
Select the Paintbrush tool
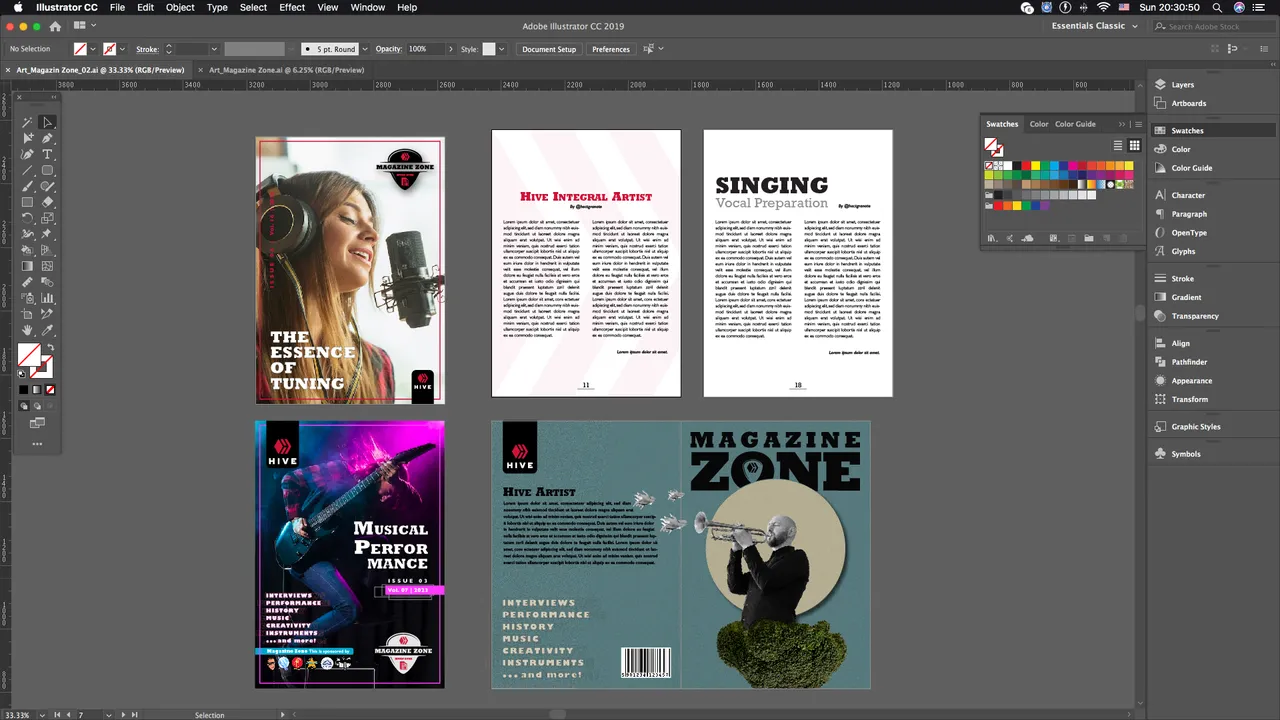pyautogui.click(x=27, y=186)
